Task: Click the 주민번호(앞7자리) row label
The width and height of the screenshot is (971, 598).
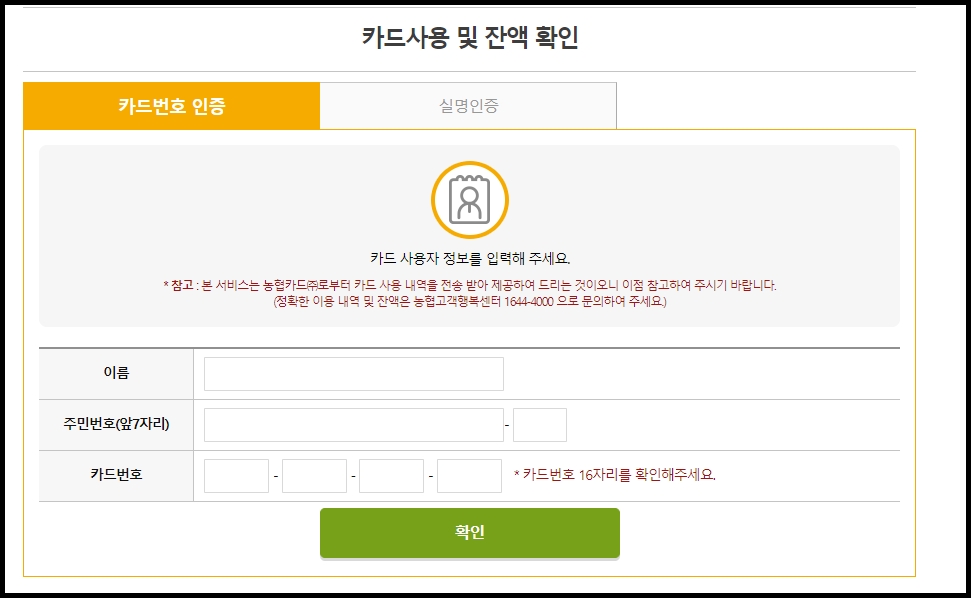Action: pyautogui.click(x=115, y=424)
